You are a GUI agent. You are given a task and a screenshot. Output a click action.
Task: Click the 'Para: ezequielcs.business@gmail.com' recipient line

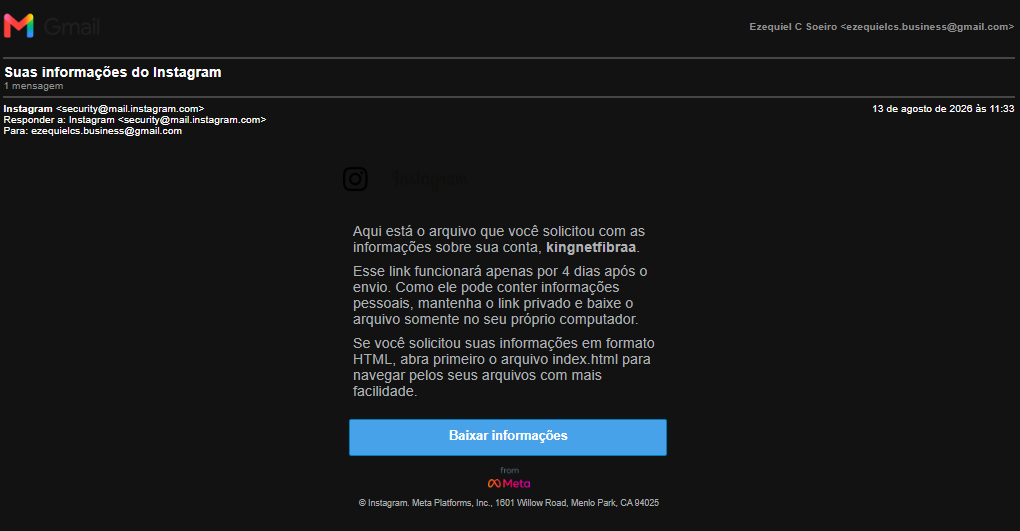click(x=93, y=131)
